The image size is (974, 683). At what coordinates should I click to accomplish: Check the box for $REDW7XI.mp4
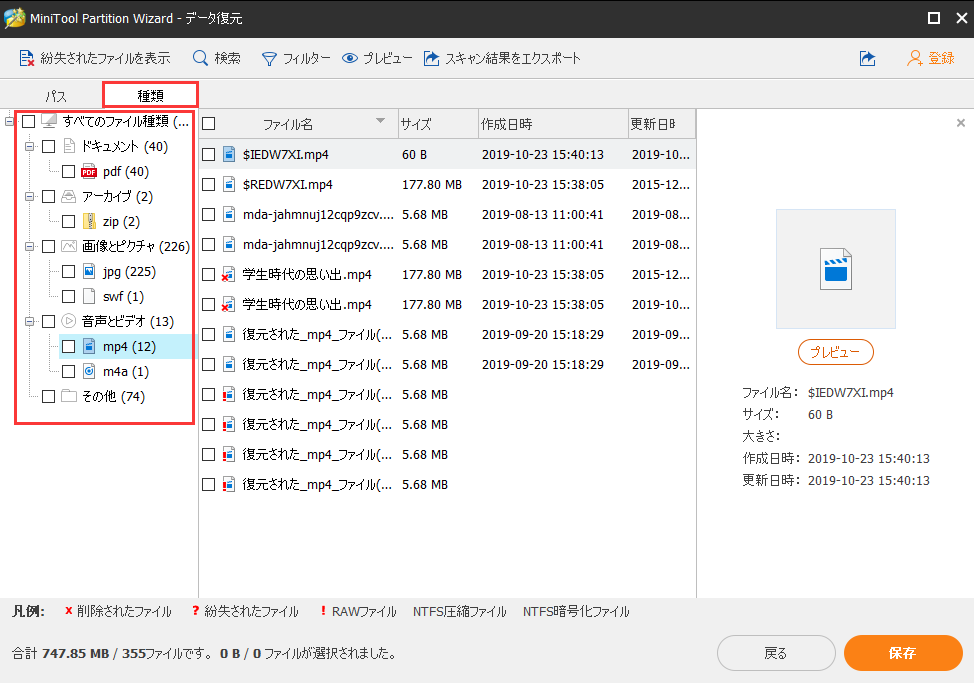click(x=209, y=185)
